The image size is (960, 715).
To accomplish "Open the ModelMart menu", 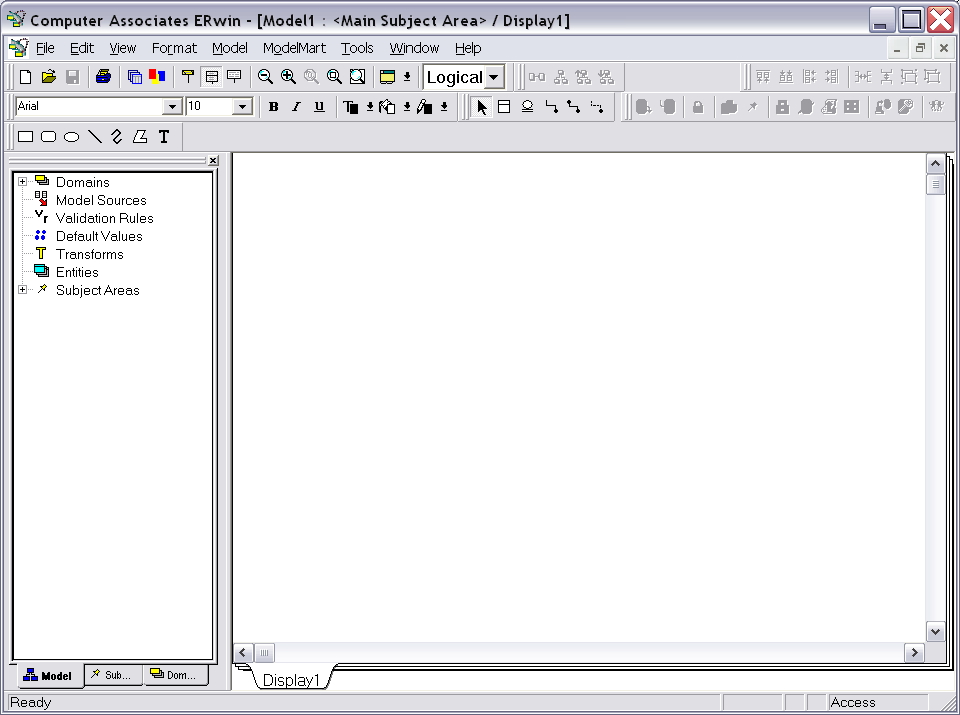I will click(x=294, y=48).
